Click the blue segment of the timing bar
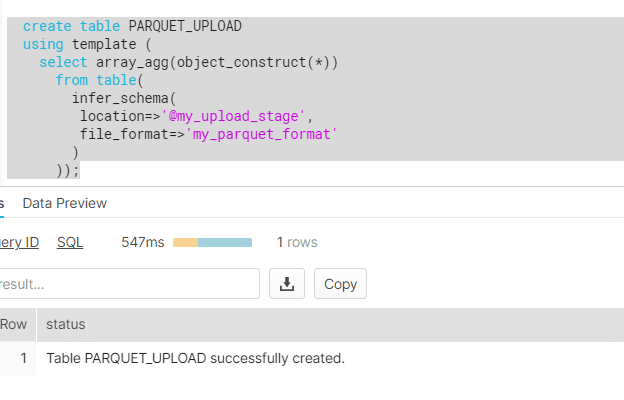Viewport: 624px width, 400px height. [x=224, y=243]
